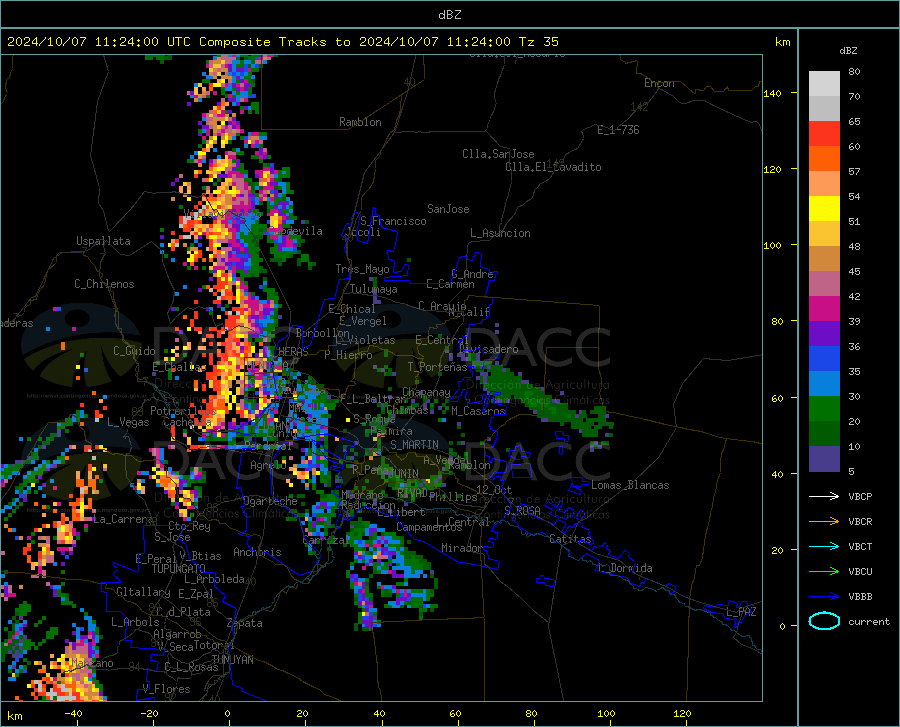Screen dimensions: 900x727
Task: Click the Chapanay map label
Action: (426, 392)
